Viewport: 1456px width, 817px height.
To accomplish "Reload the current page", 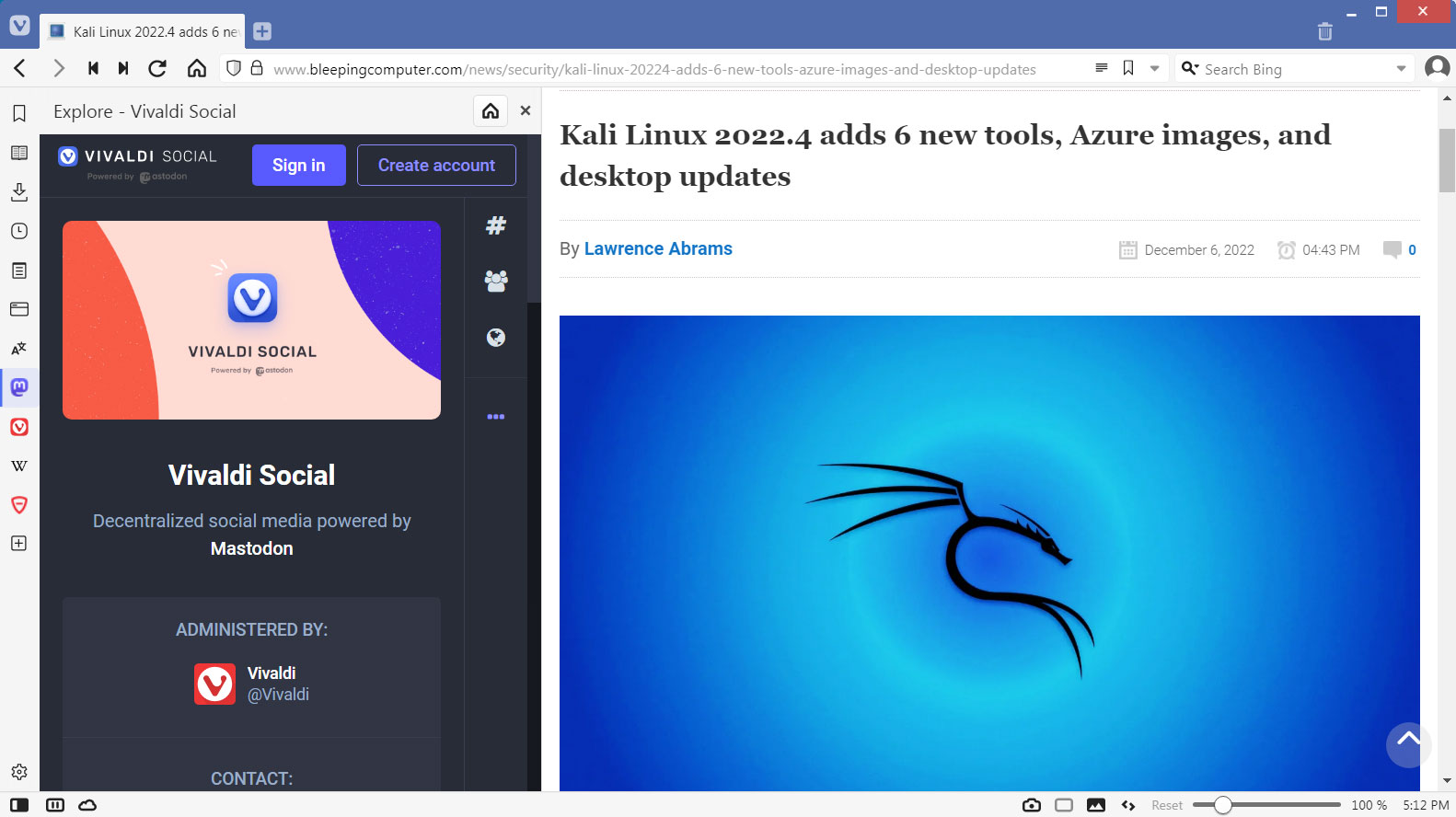I will [157, 68].
